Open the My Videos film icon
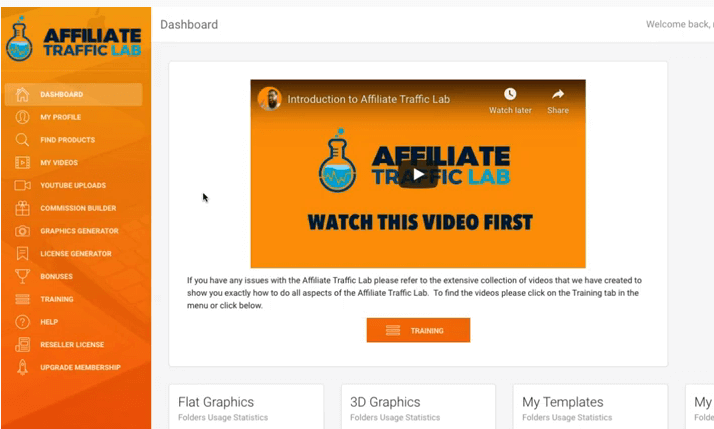Viewport: 714px width, 429px height. [x=22, y=163]
